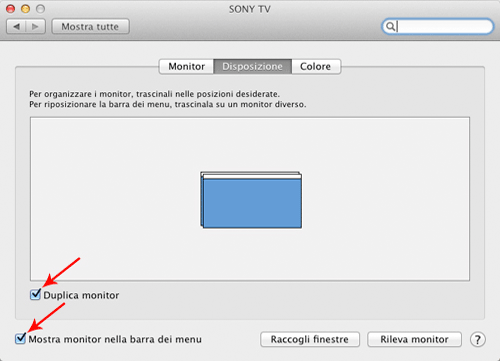Click the Mostra tutte button
Viewport: 500px width, 361px height.
click(x=90, y=26)
